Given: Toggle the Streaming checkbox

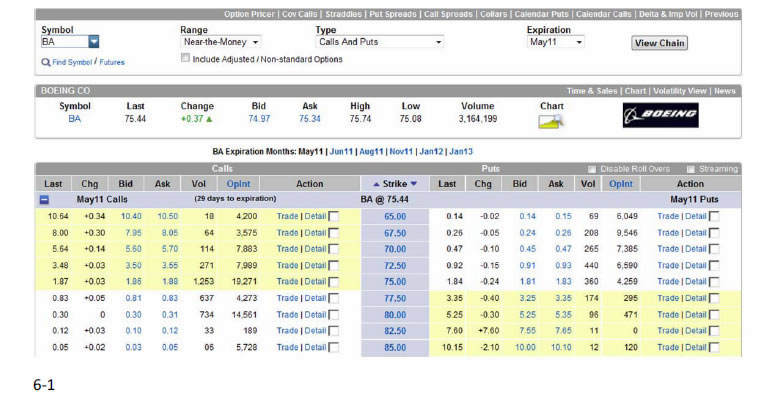Looking at the screenshot, I should [x=691, y=169].
